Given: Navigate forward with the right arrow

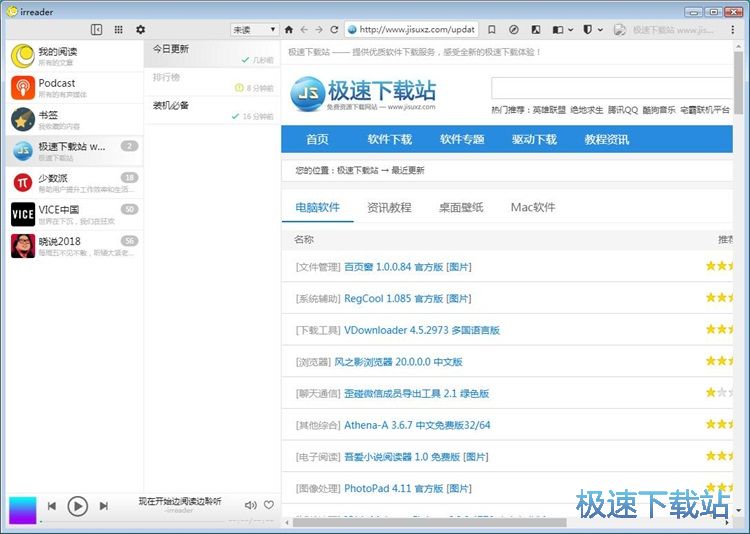Looking at the screenshot, I should 319,30.
